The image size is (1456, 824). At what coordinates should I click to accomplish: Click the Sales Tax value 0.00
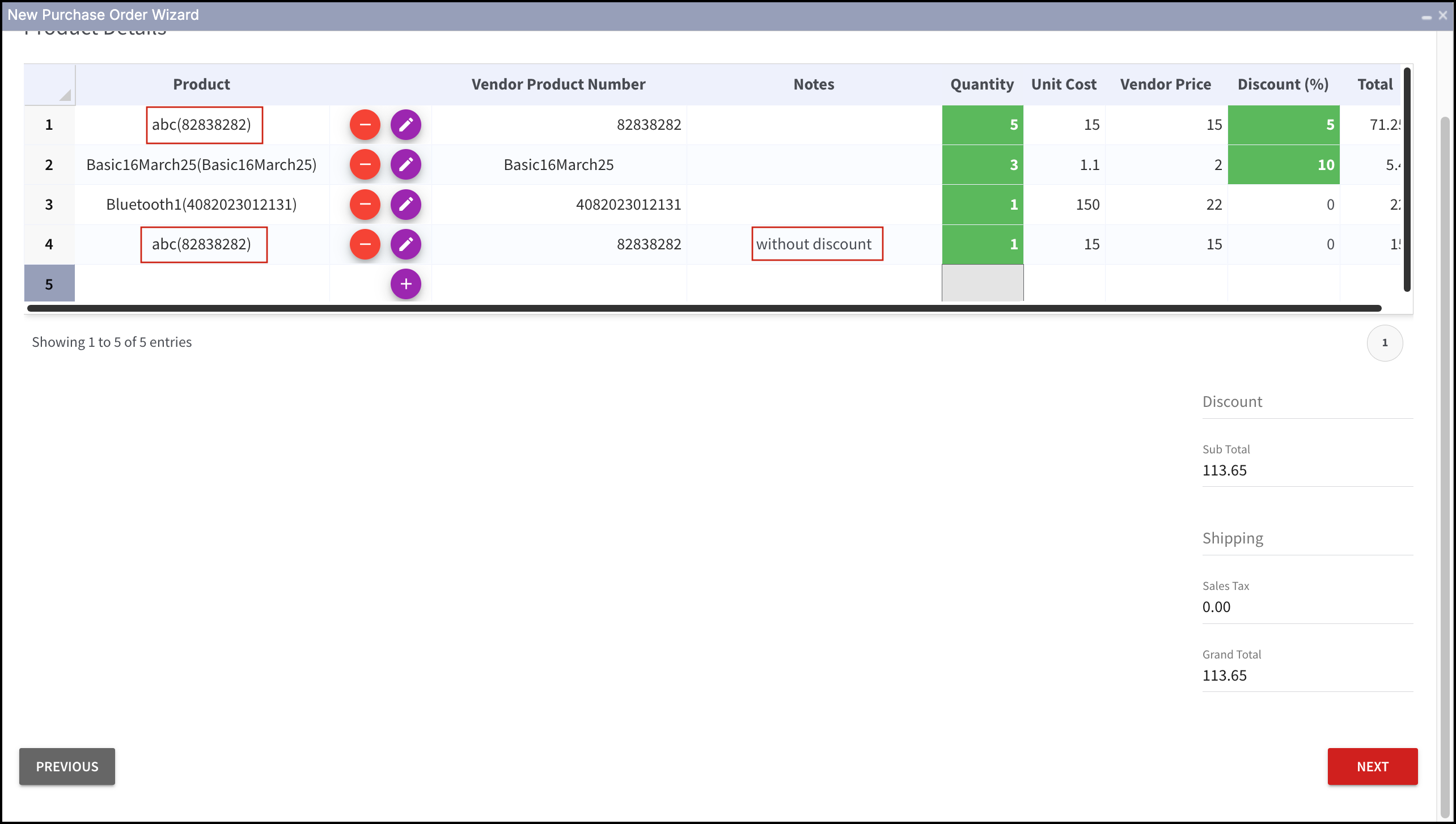click(x=1217, y=607)
